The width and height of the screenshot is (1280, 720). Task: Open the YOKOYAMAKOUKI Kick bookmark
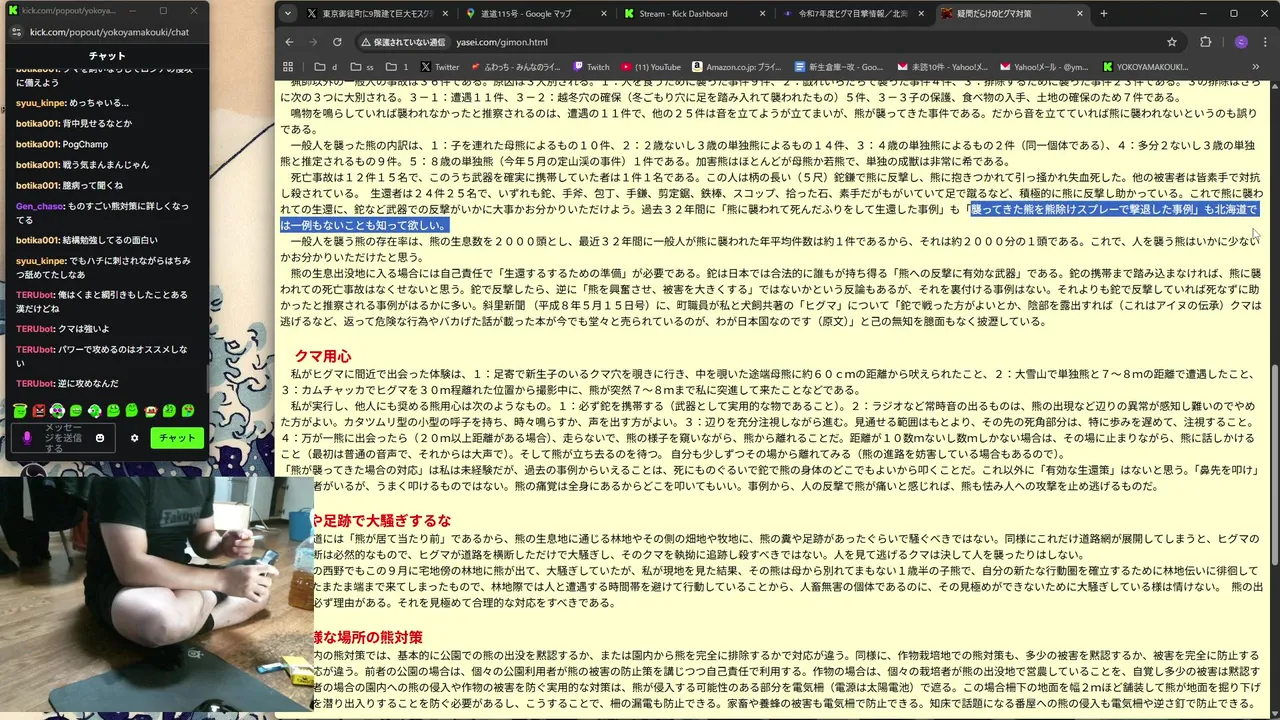point(1145,67)
